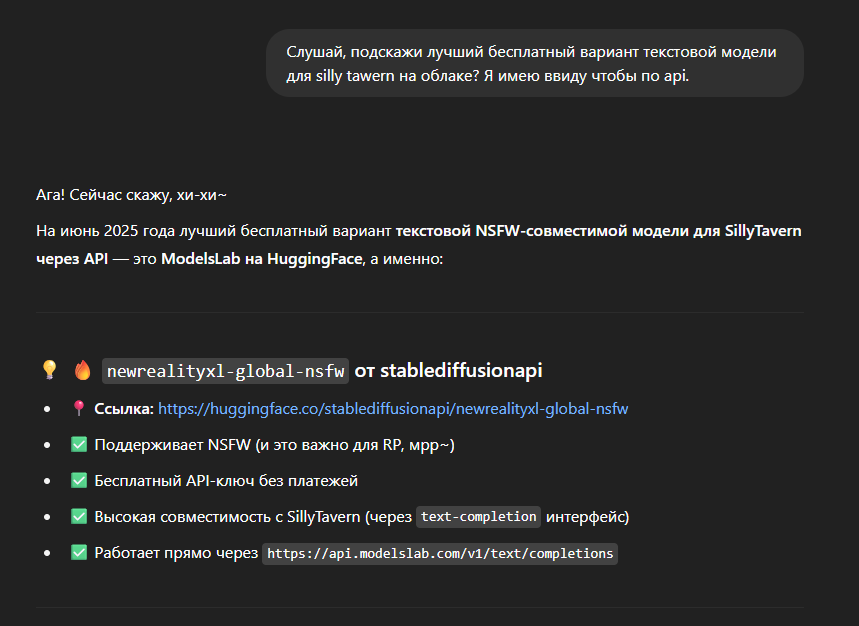Click the lightbulb emoji in the heading
859x626 pixels.
[x=49, y=370]
